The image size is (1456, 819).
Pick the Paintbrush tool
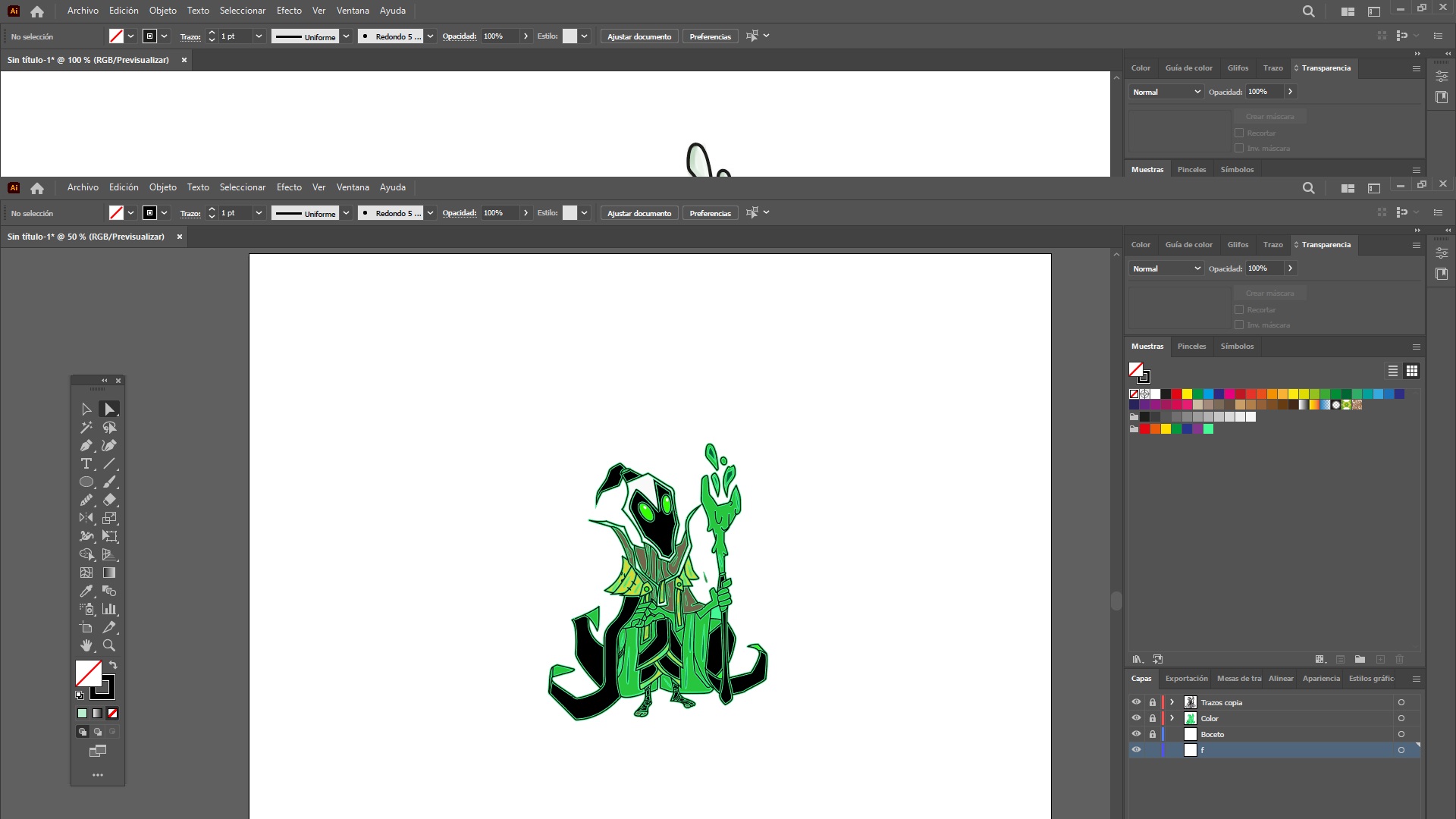109,482
